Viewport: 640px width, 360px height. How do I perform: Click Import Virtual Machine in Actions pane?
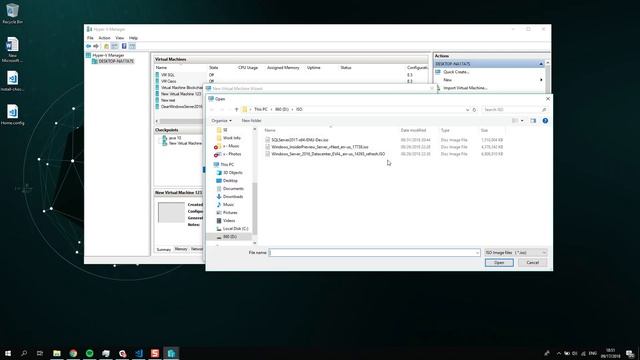point(465,88)
